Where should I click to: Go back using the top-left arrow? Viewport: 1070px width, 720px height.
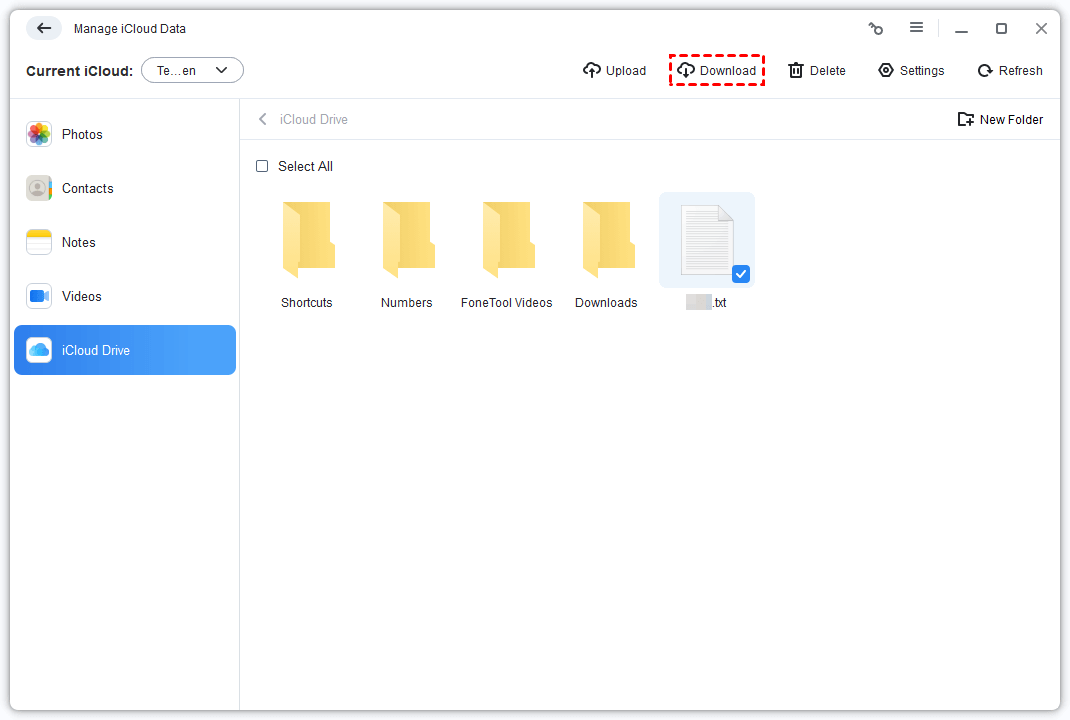coord(44,28)
